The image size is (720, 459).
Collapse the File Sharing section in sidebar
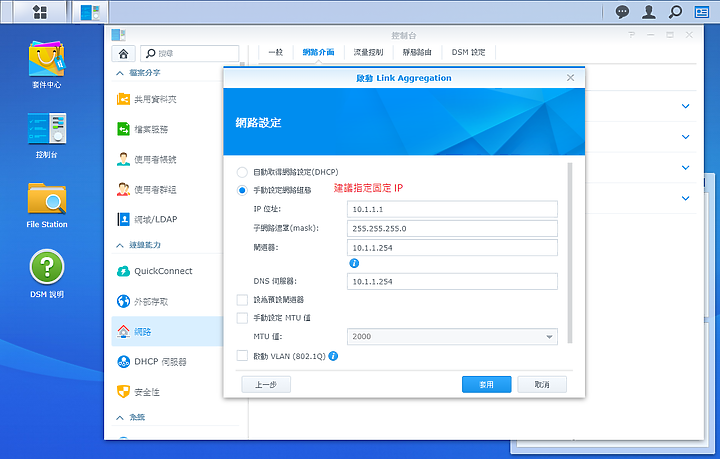tap(120, 73)
